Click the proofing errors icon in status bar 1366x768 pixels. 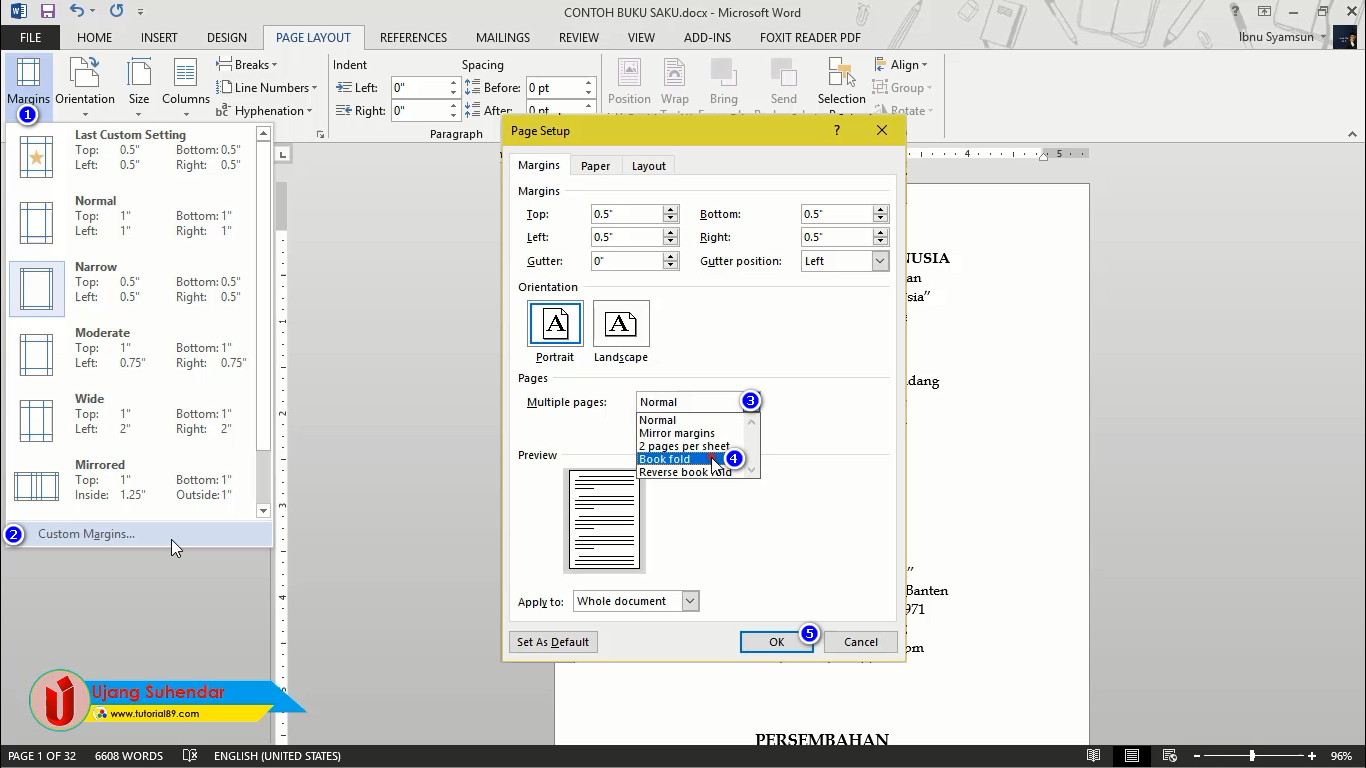pyautogui.click(x=190, y=756)
